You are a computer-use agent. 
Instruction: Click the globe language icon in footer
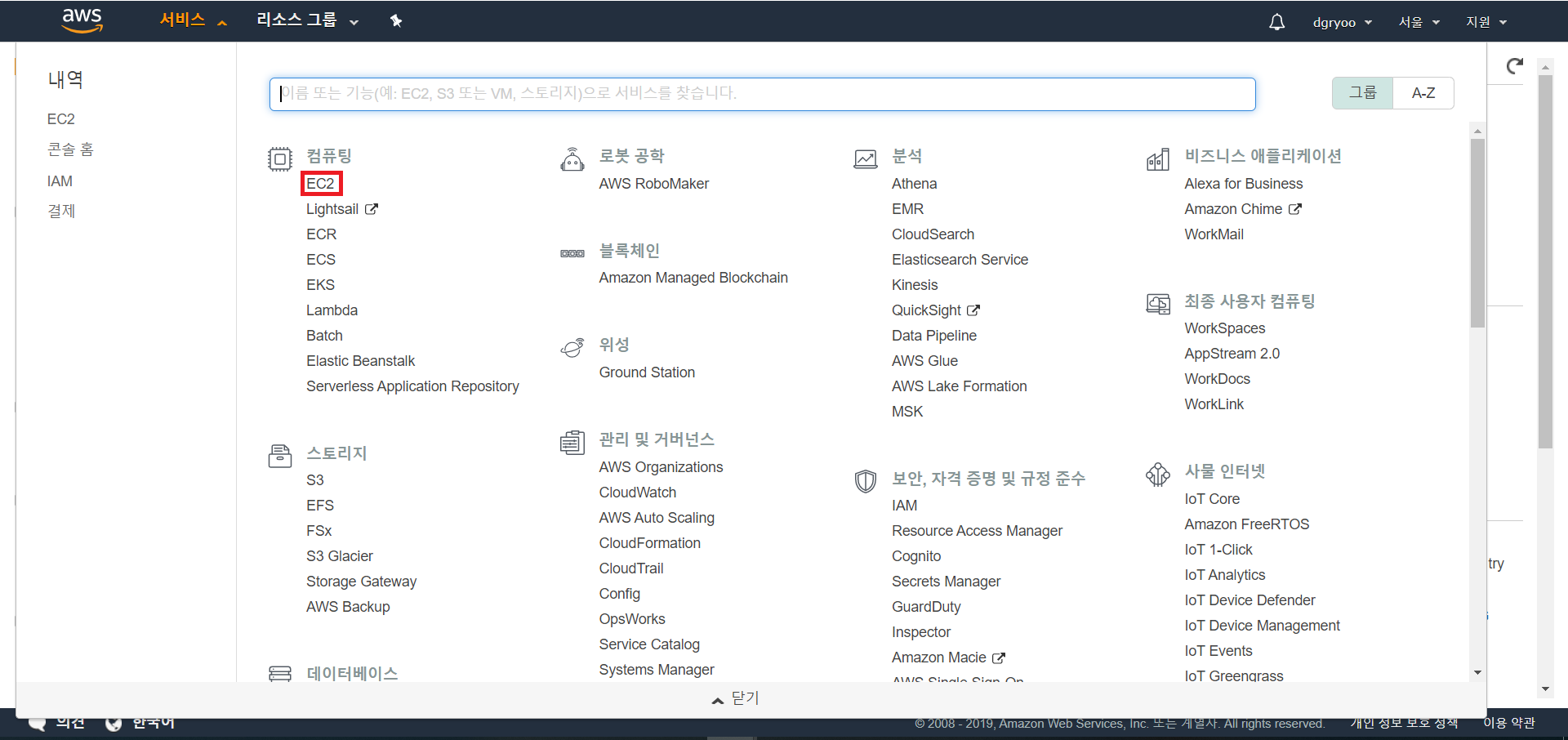click(114, 723)
